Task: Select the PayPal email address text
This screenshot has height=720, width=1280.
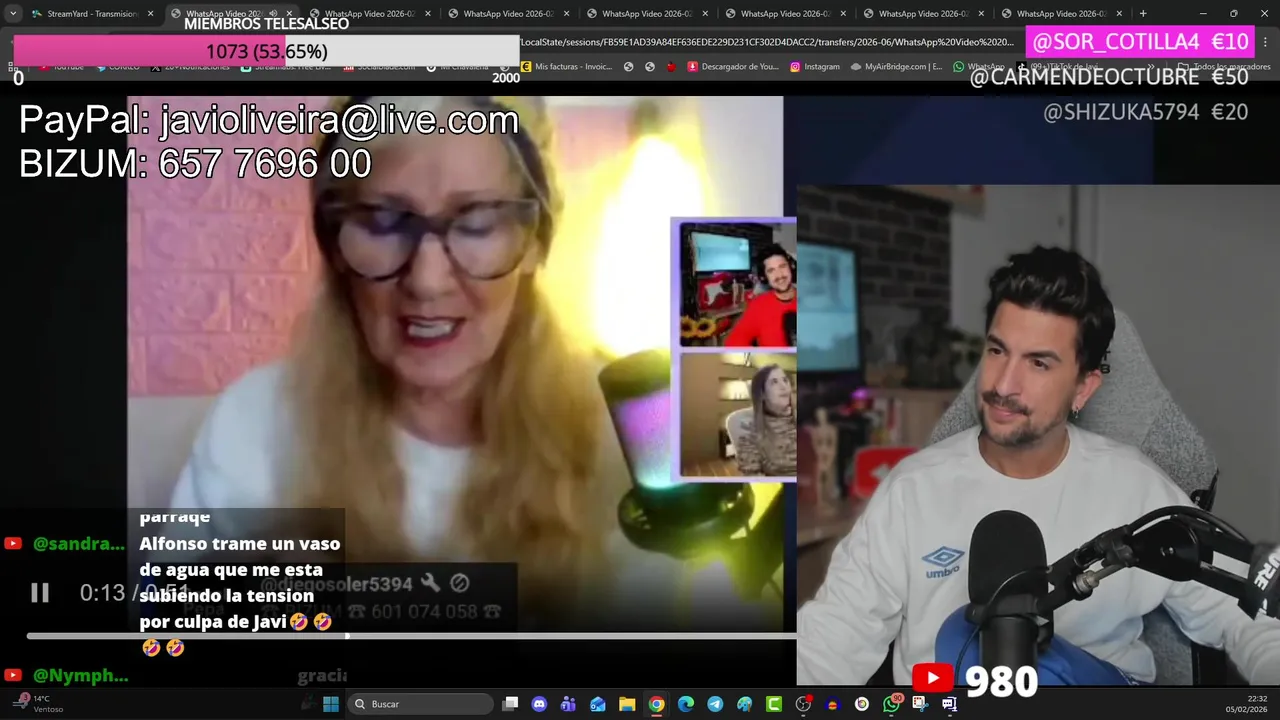Action: 339,121
